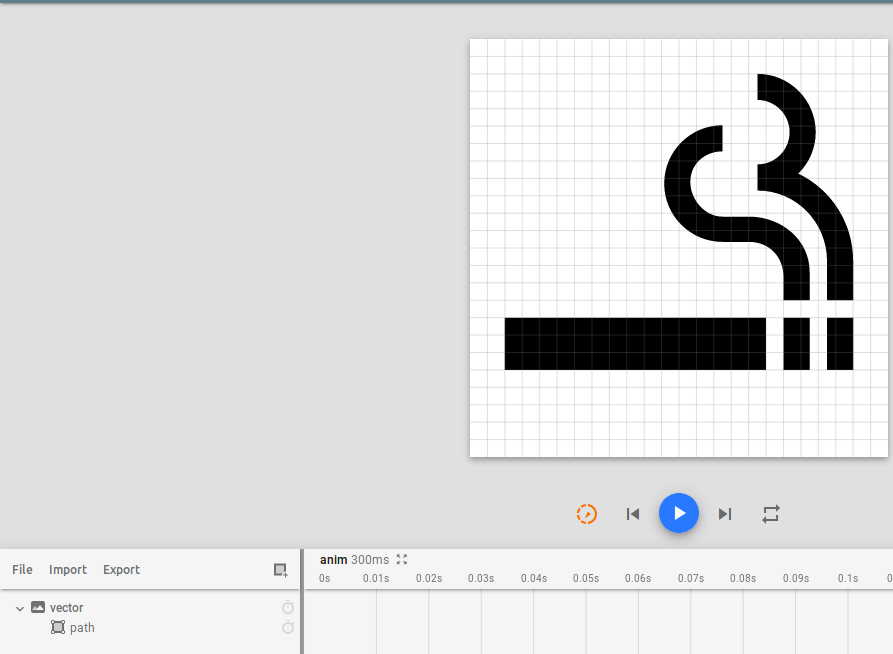Select the path layer
893x654 pixels.
[x=82, y=628]
